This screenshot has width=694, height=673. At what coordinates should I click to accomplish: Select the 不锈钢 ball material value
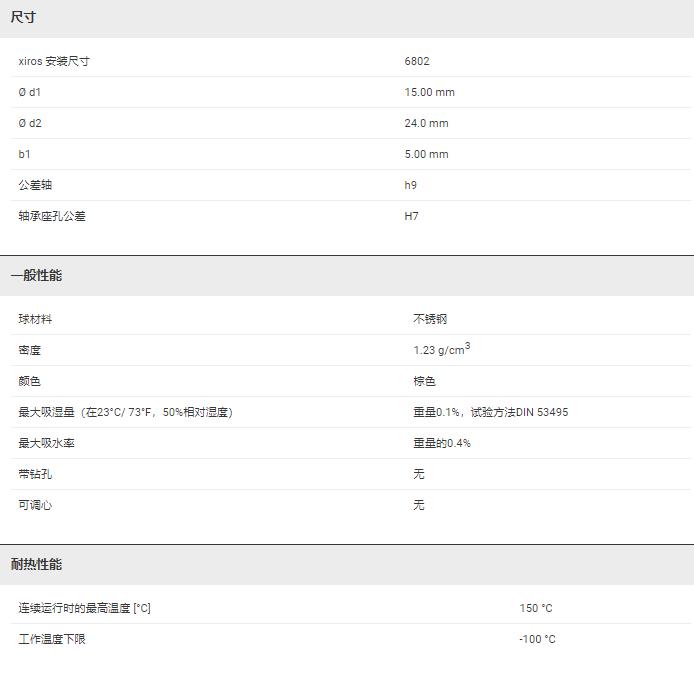click(x=430, y=319)
